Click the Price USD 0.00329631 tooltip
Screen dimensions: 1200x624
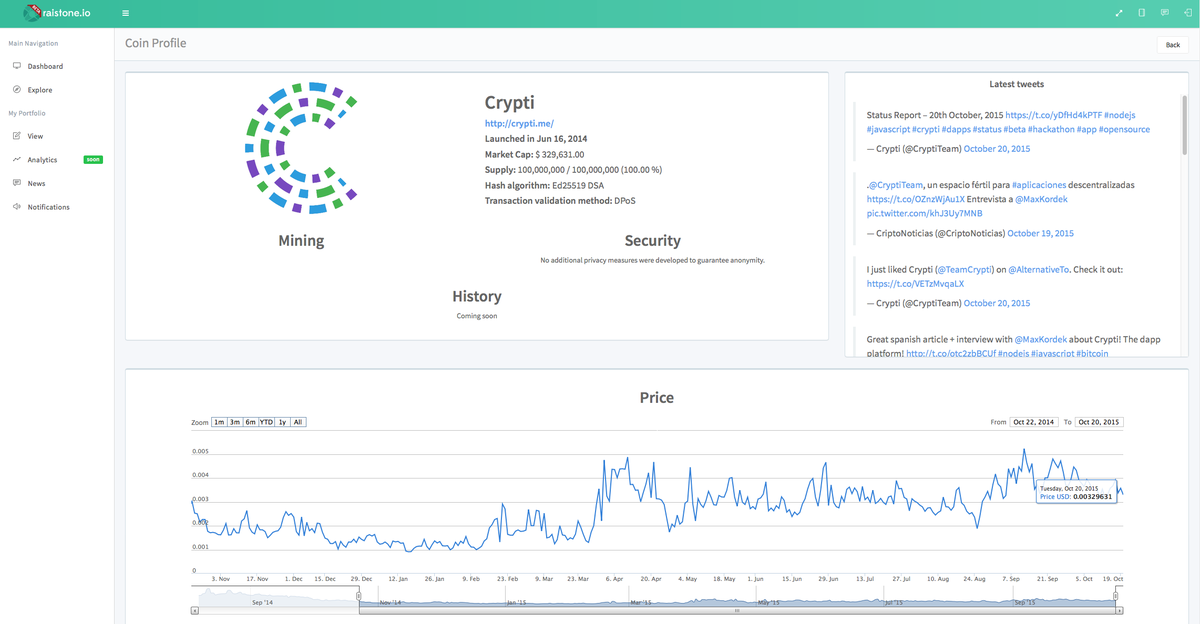coord(1076,492)
